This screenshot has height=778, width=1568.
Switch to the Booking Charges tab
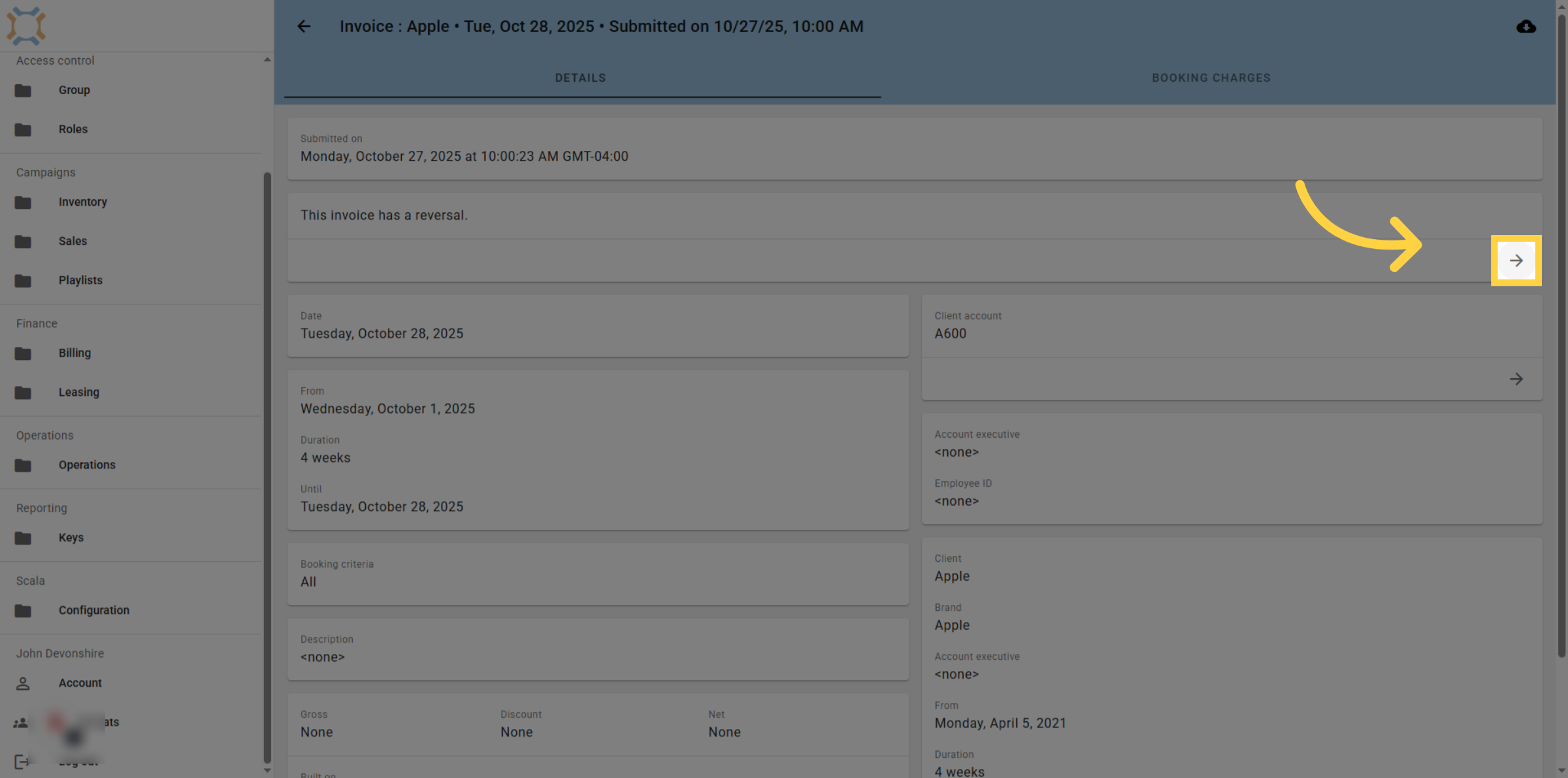1211,78
